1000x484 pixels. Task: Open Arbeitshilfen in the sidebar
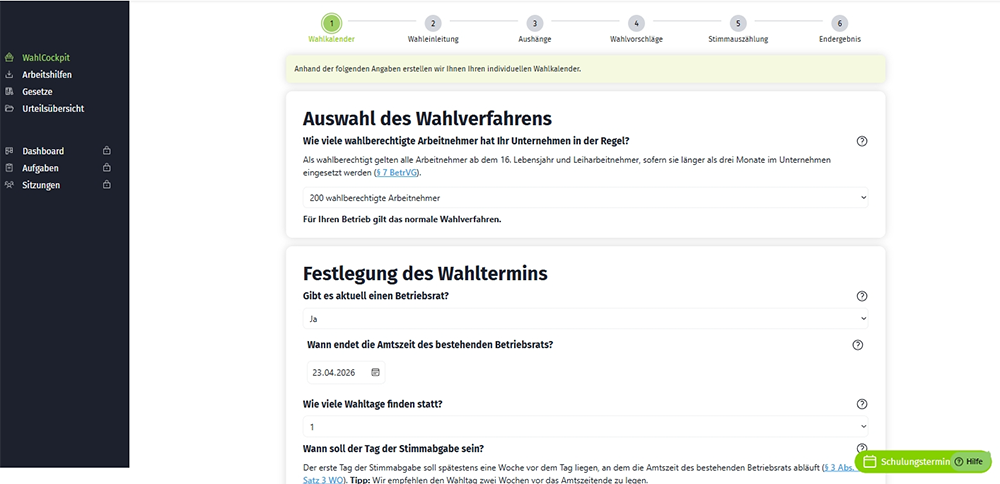pyautogui.click(x=47, y=75)
